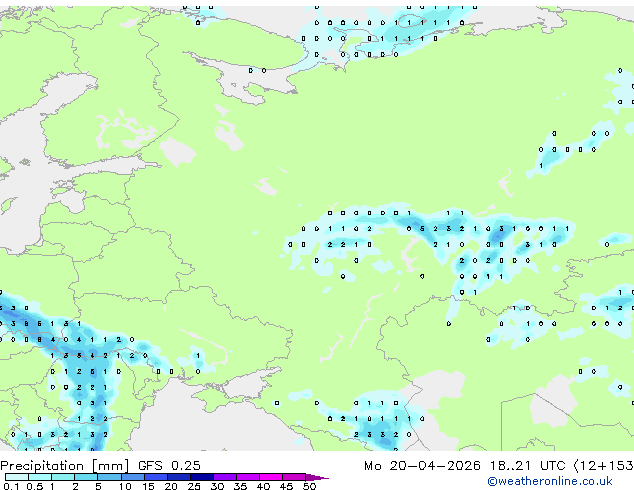Click the '0.1' legend scale label

click(11, 486)
